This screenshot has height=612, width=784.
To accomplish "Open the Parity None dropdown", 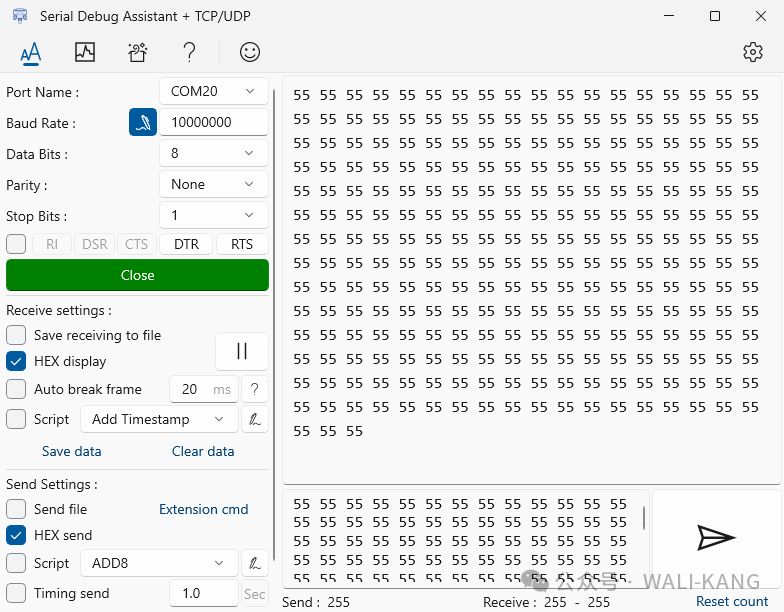I will (x=214, y=184).
